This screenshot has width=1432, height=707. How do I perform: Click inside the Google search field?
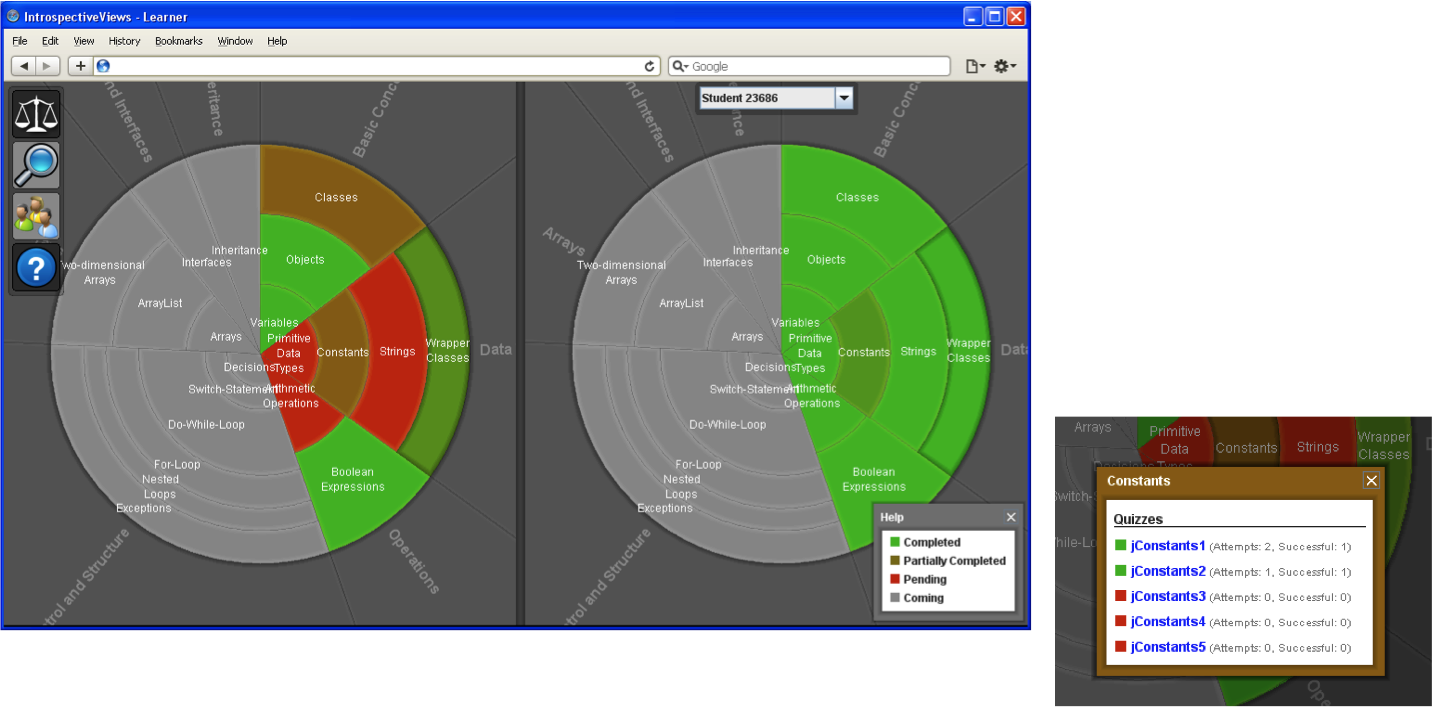[815, 66]
